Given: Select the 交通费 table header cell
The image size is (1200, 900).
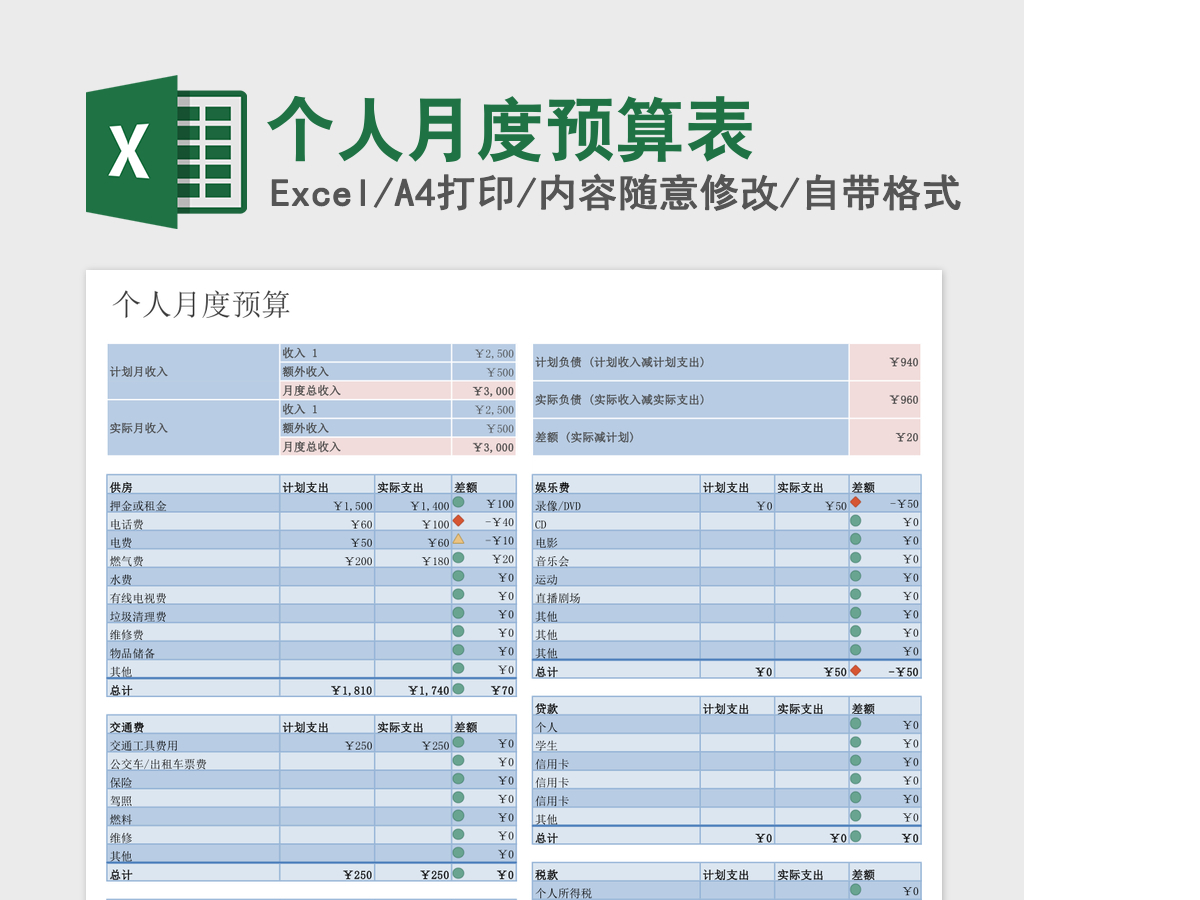Looking at the screenshot, I should click(193, 725).
